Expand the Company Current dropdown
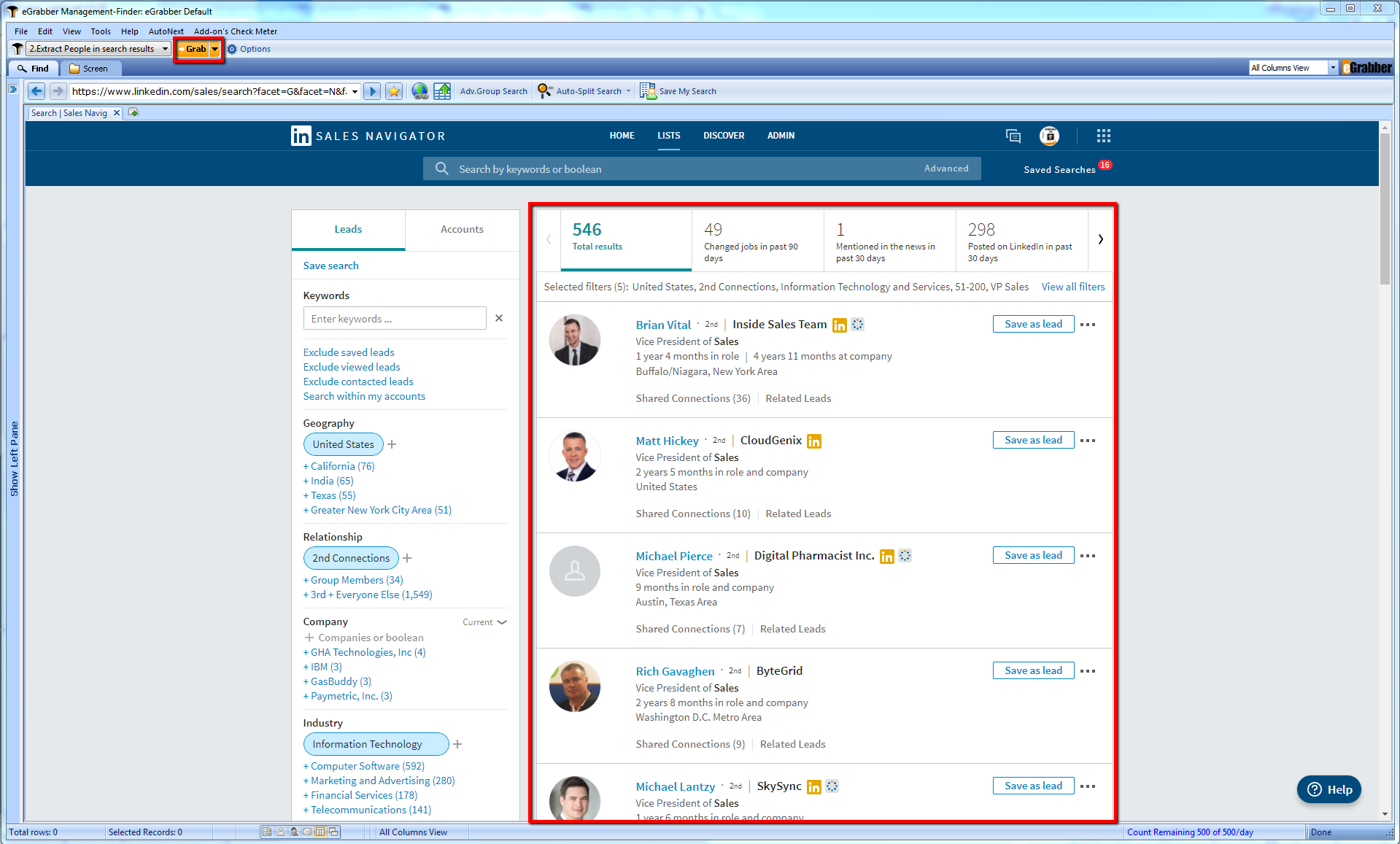 [x=484, y=622]
